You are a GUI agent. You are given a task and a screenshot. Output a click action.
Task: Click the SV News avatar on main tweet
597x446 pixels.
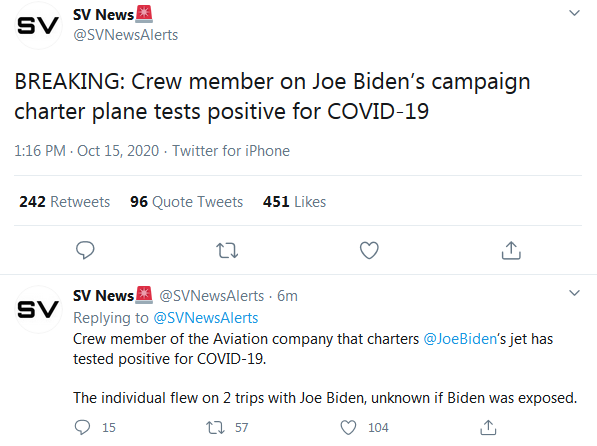click(38, 26)
